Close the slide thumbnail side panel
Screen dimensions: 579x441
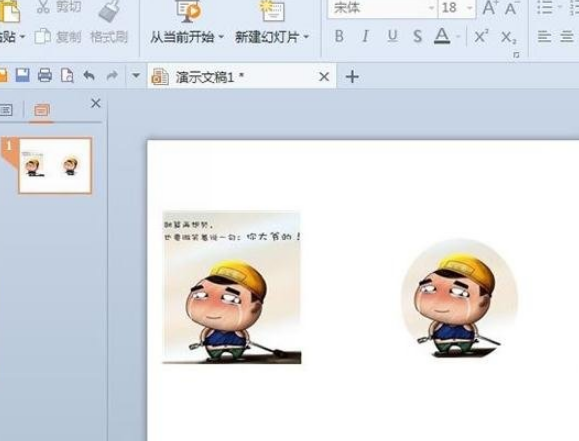[96, 103]
